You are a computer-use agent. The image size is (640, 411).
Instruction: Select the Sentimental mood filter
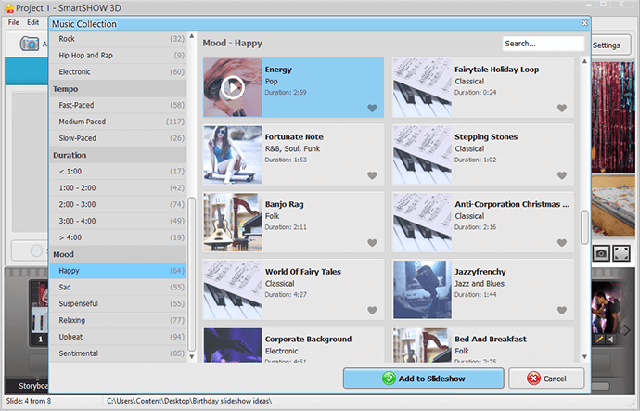[x=118, y=353]
